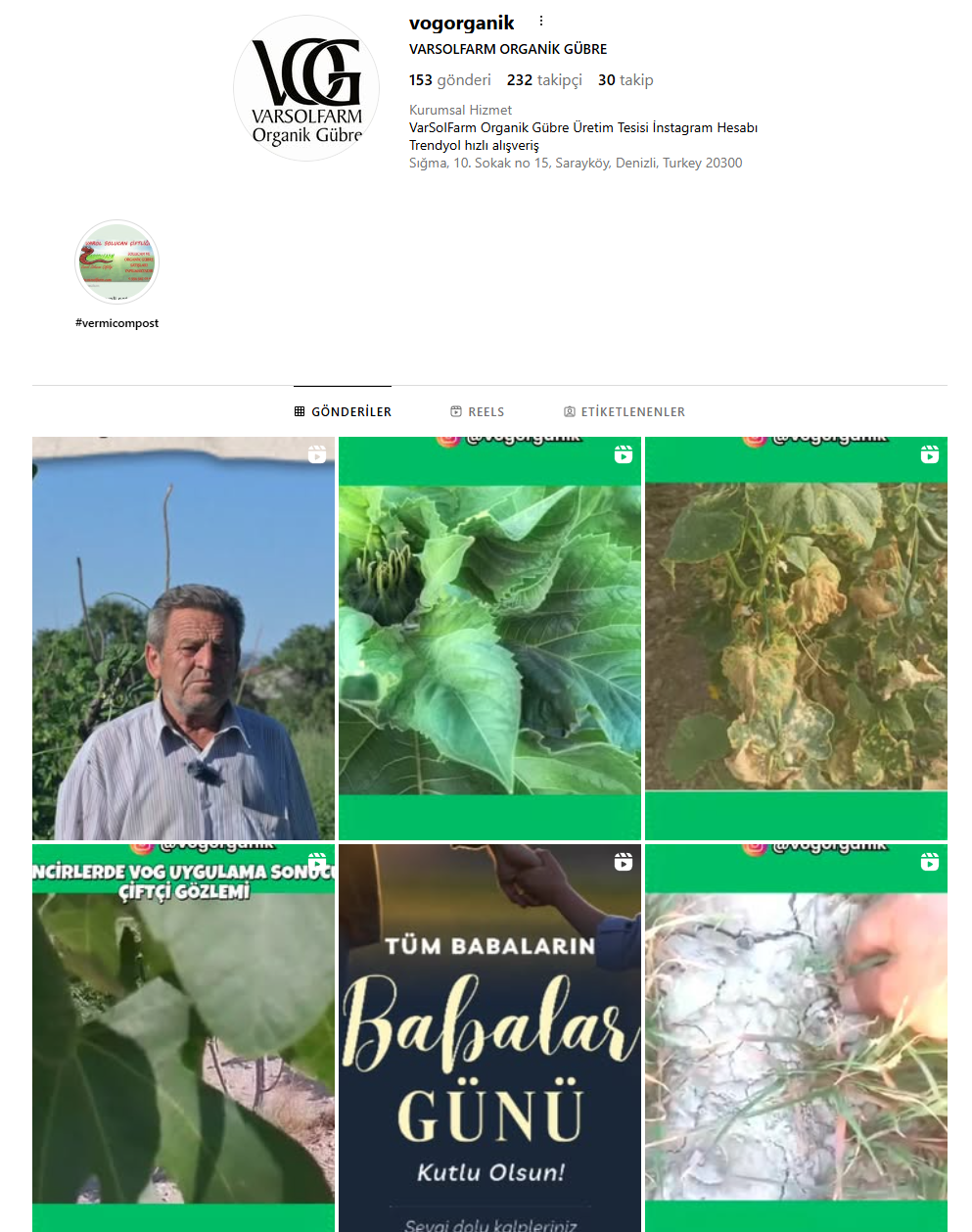This screenshot has height=1232, width=972.
Task: Open the Tüm Babaların Babalar Günü post
Action: click(x=489, y=1038)
